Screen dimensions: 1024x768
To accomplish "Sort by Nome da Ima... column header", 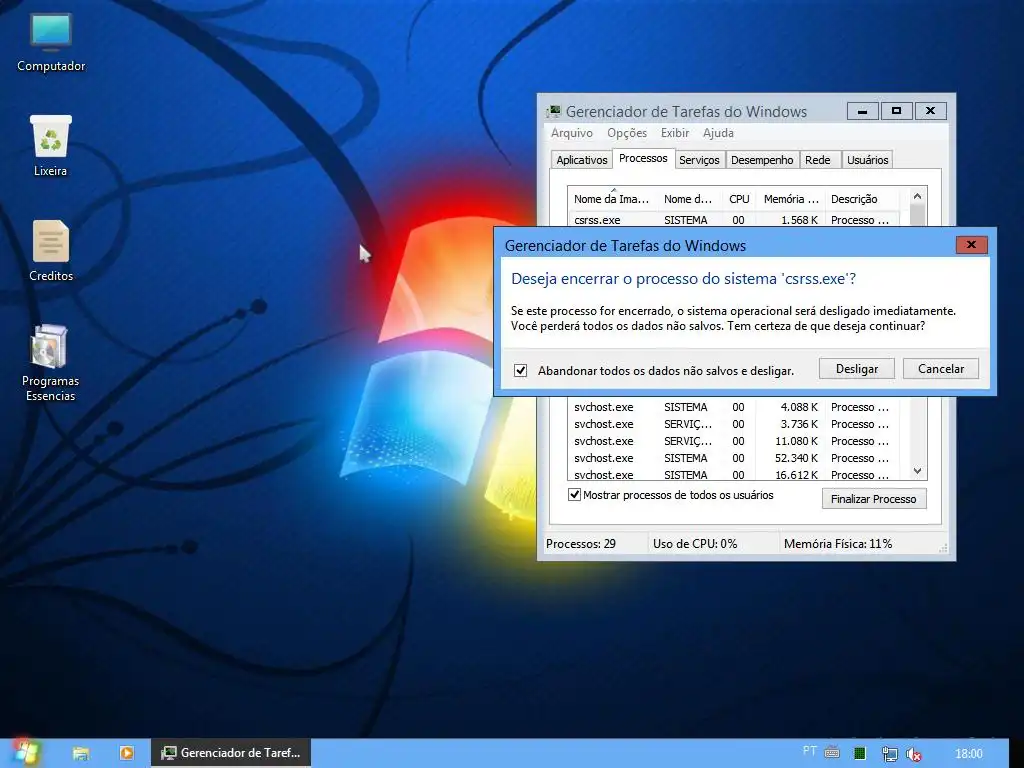I will [x=613, y=199].
